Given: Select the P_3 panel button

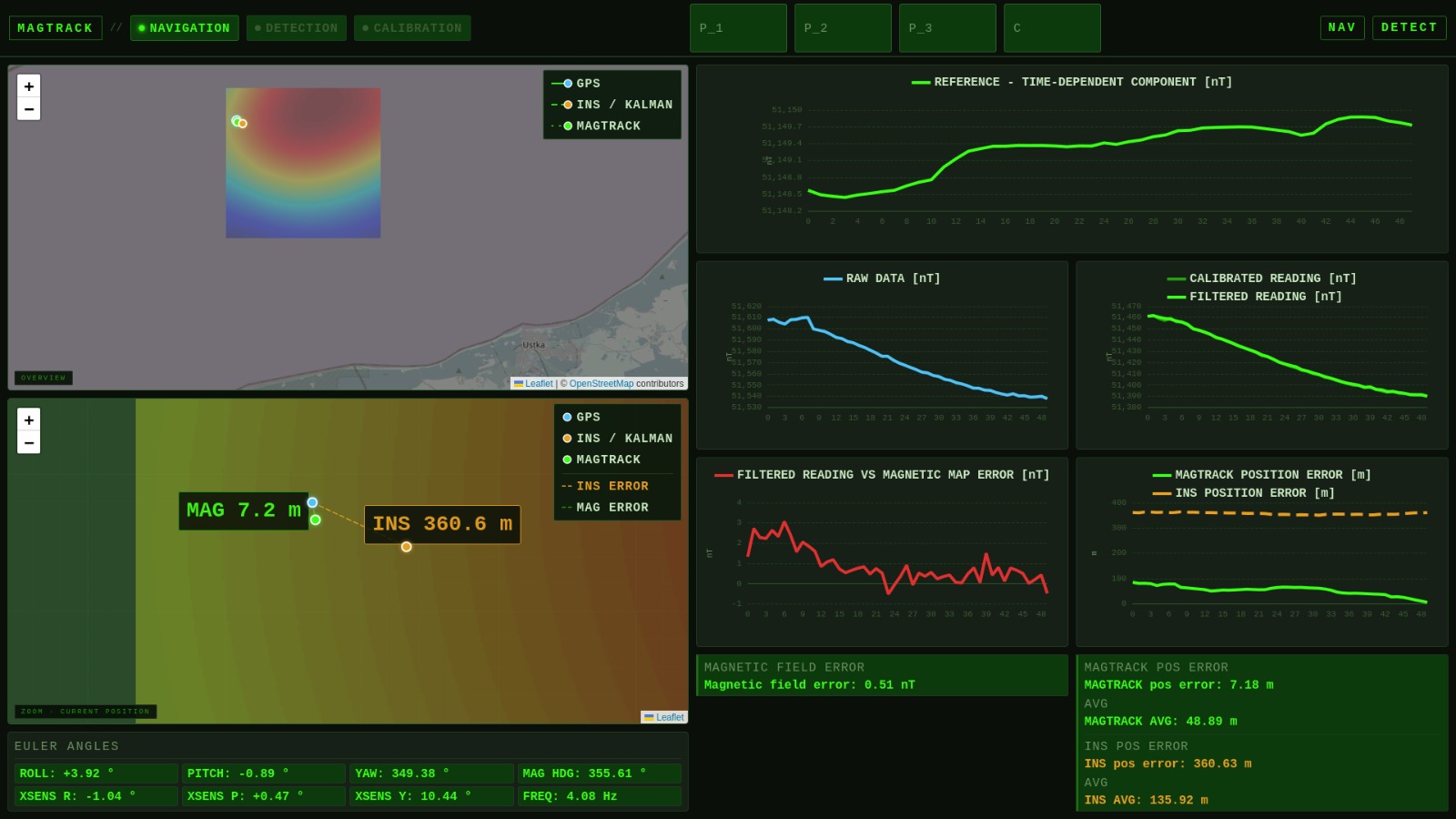Looking at the screenshot, I should coord(947,28).
